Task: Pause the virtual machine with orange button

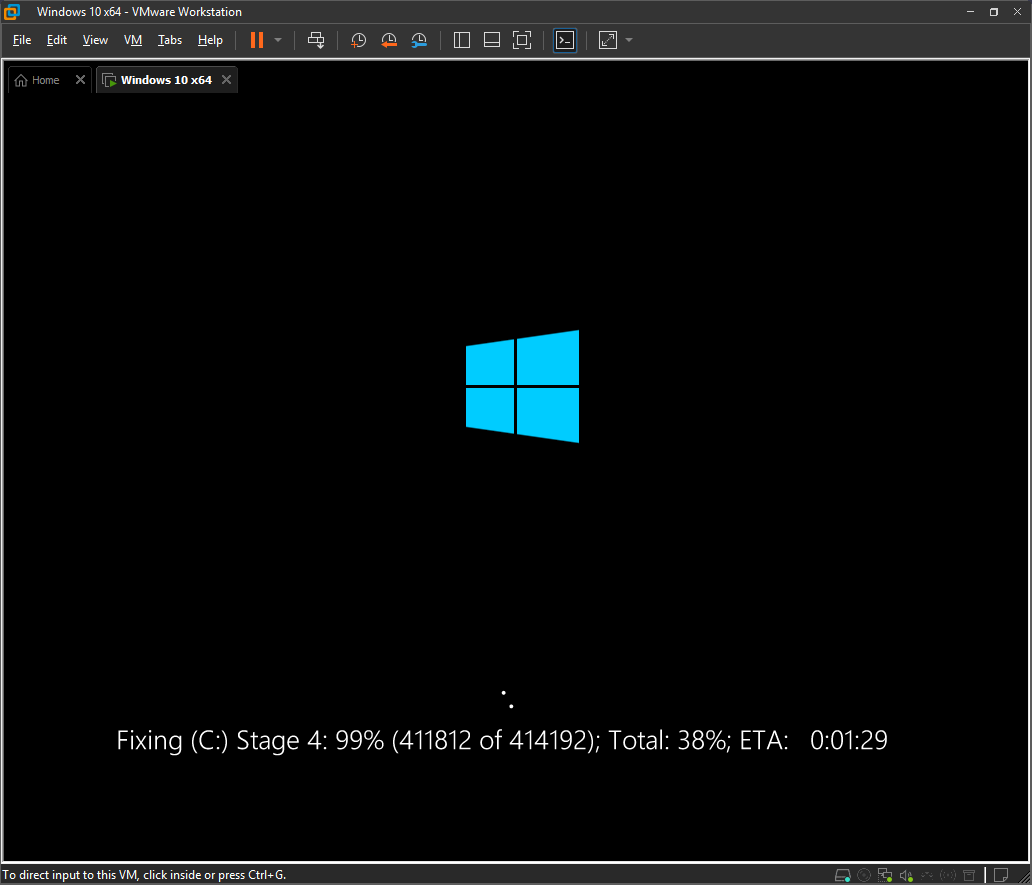Action: click(x=257, y=40)
